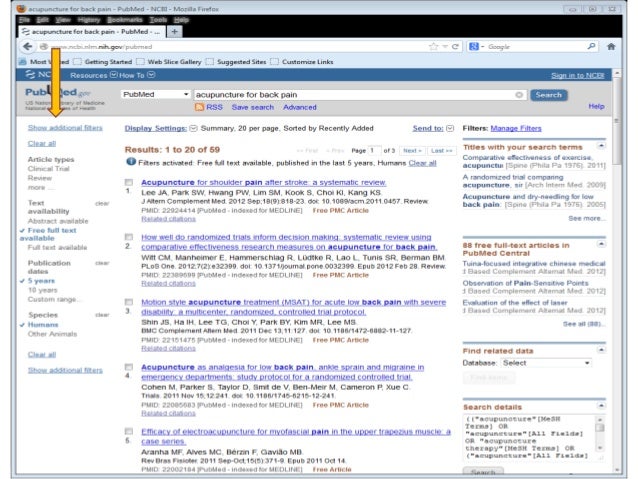Open the Find related data Database dropdown

[546, 363]
